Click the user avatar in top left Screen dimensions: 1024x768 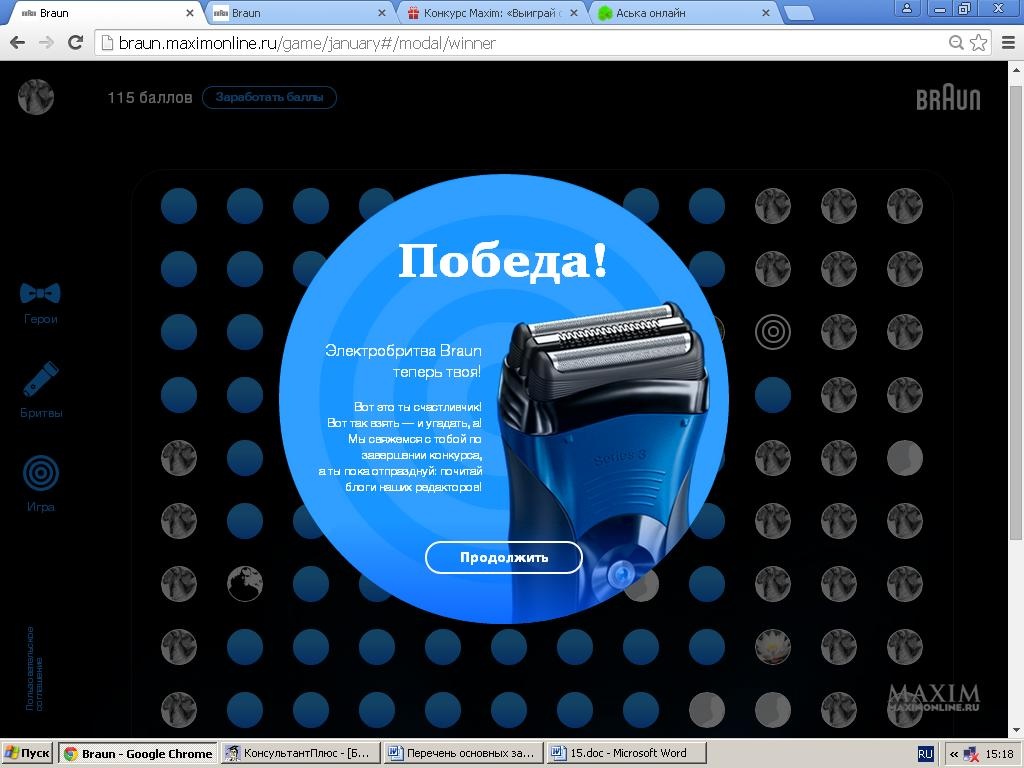pos(36,97)
